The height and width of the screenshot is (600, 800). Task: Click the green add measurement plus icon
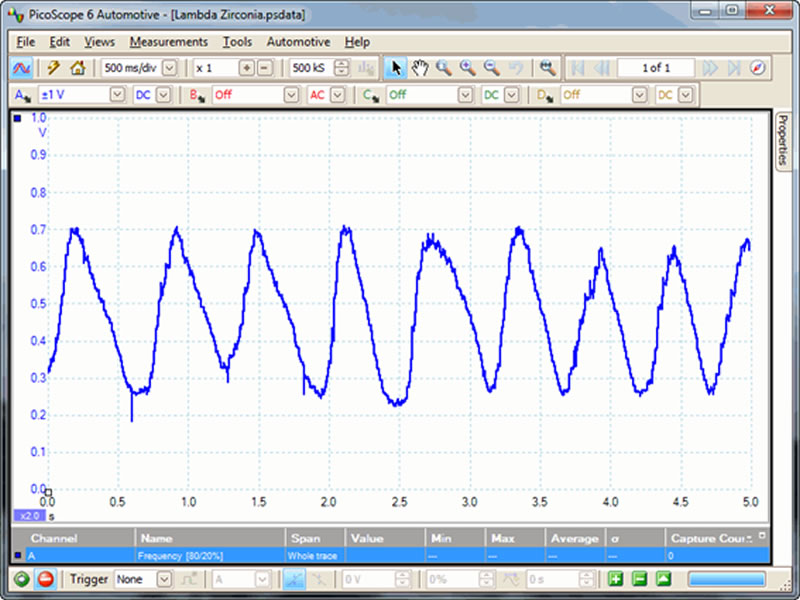[616, 579]
